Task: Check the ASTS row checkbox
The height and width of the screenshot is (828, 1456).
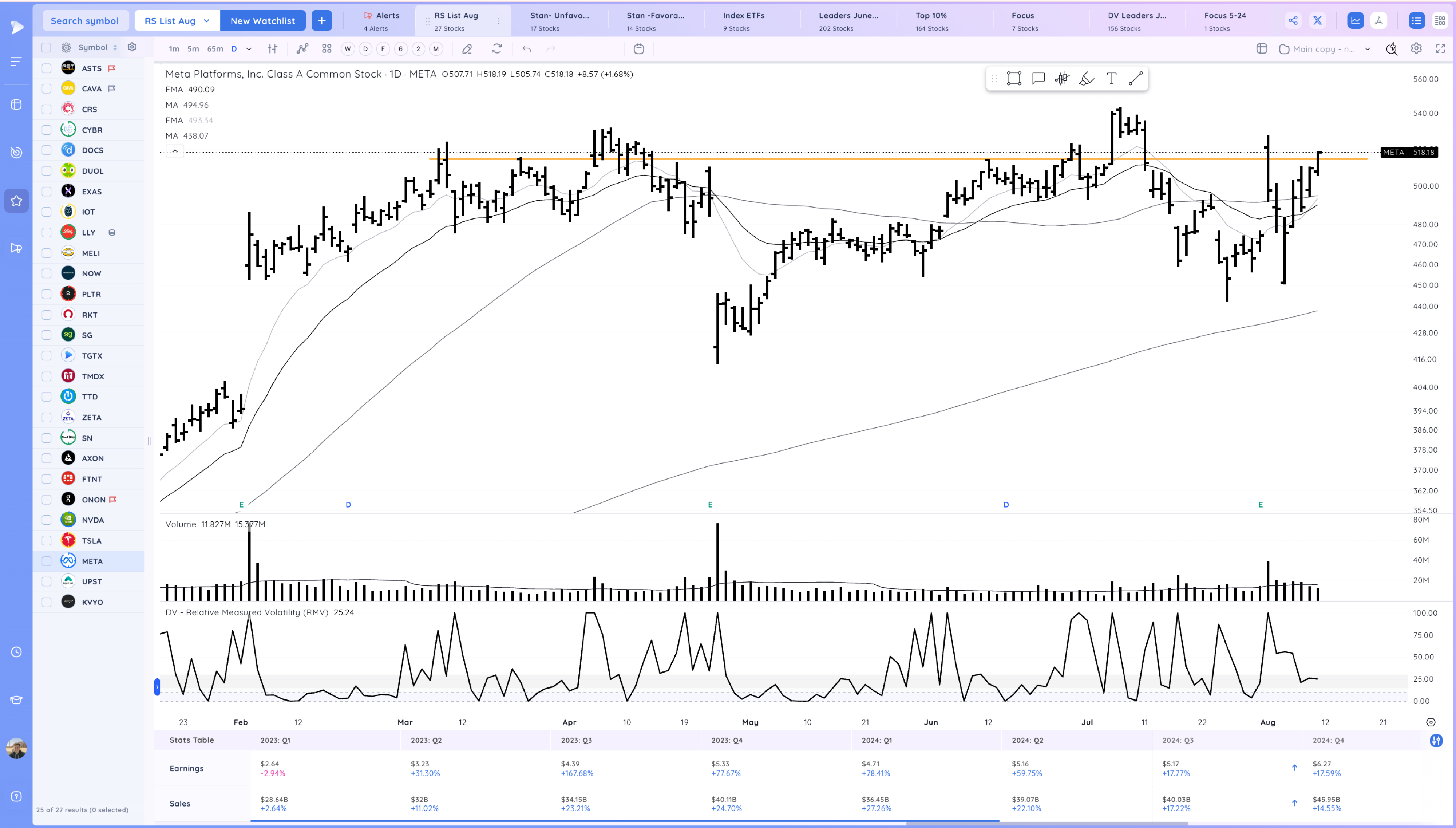Action: click(47, 68)
